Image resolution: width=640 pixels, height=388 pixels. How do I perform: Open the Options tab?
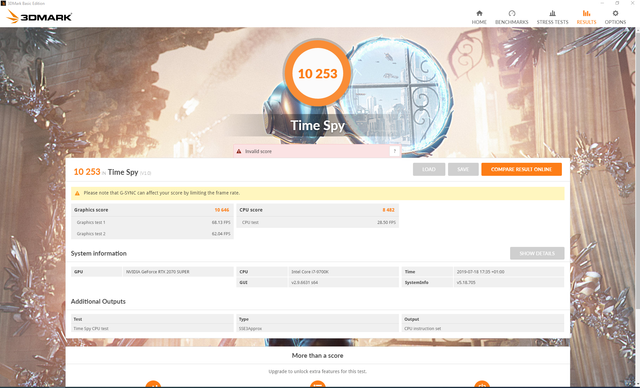(615, 17)
